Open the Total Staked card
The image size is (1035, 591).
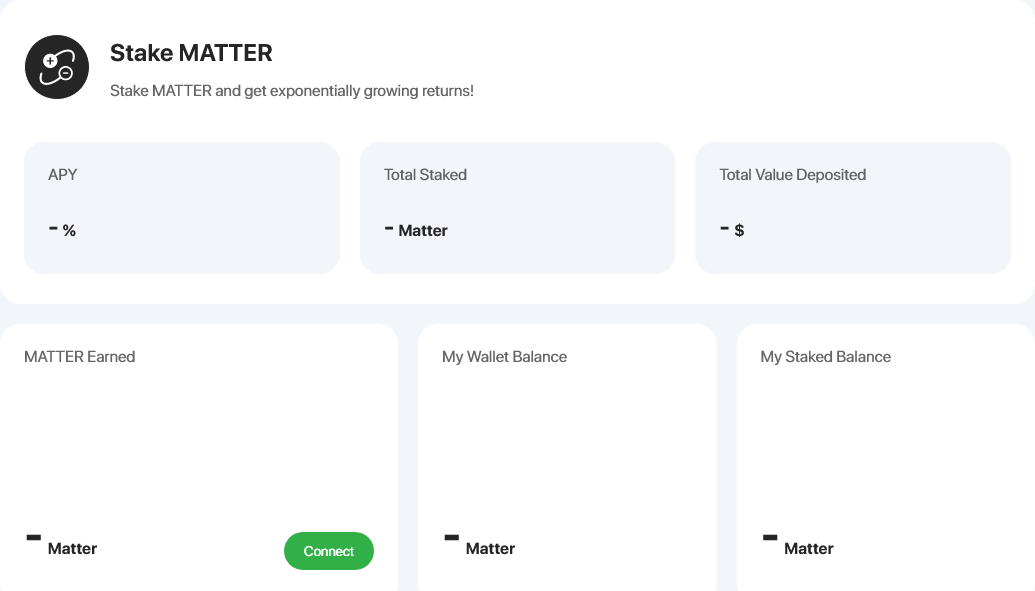(x=518, y=208)
